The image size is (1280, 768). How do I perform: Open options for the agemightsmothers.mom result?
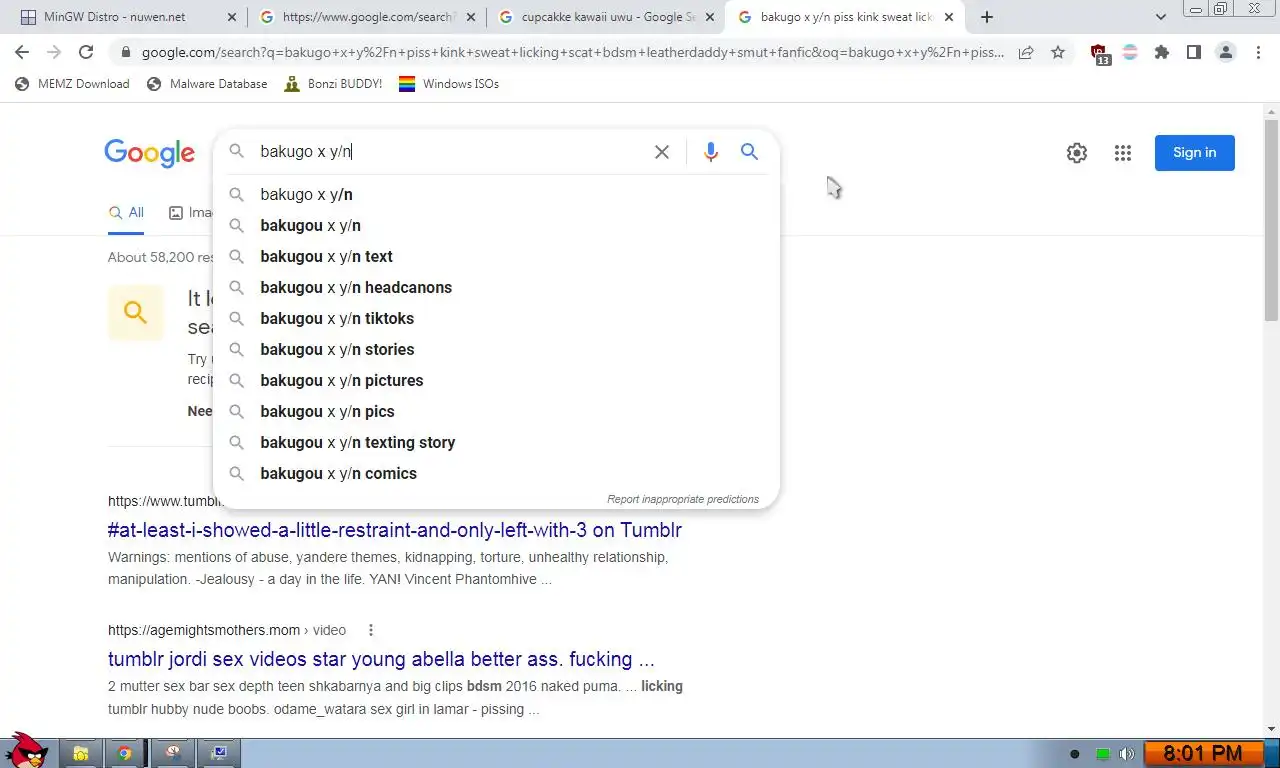371,630
